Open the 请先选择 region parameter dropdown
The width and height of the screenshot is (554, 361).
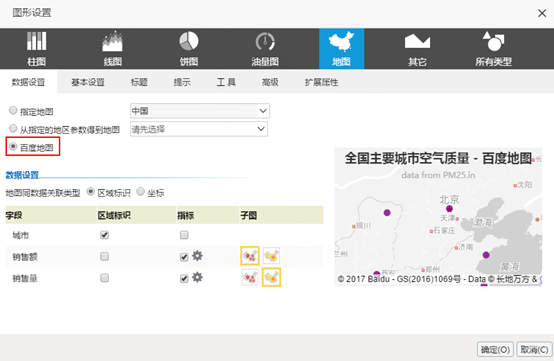[199, 129]
